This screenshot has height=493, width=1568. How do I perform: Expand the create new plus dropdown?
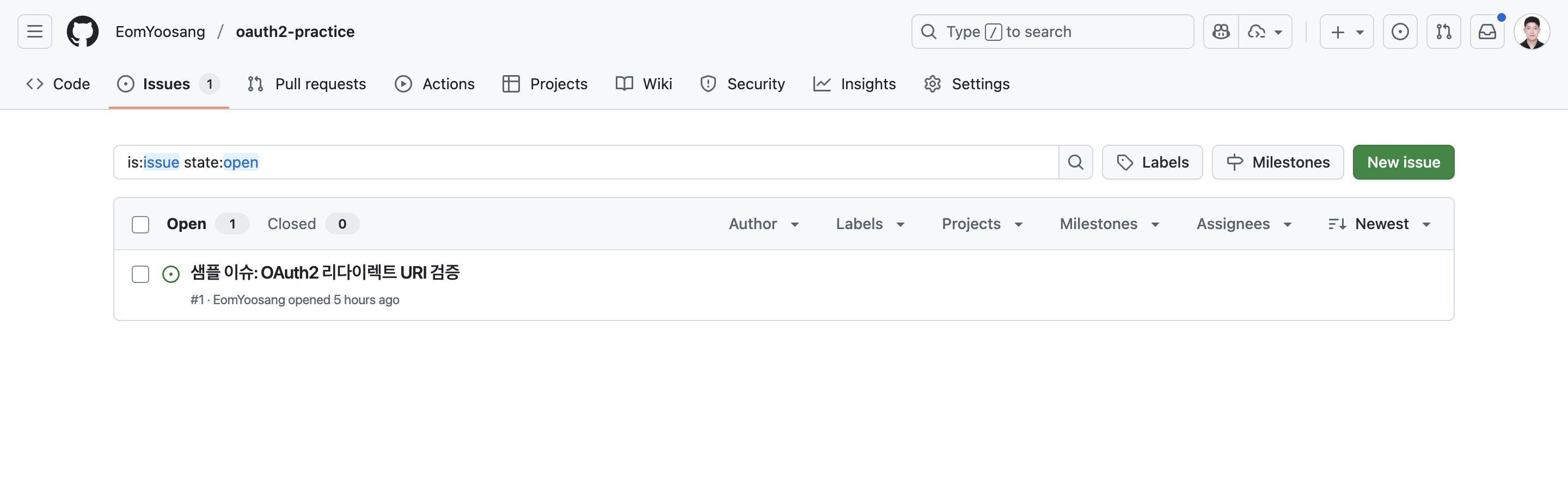(x=1346, y=32)
